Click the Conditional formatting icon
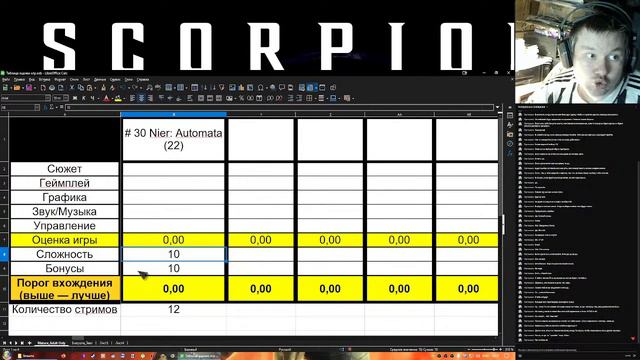The image size is (640, 360). 346,98
